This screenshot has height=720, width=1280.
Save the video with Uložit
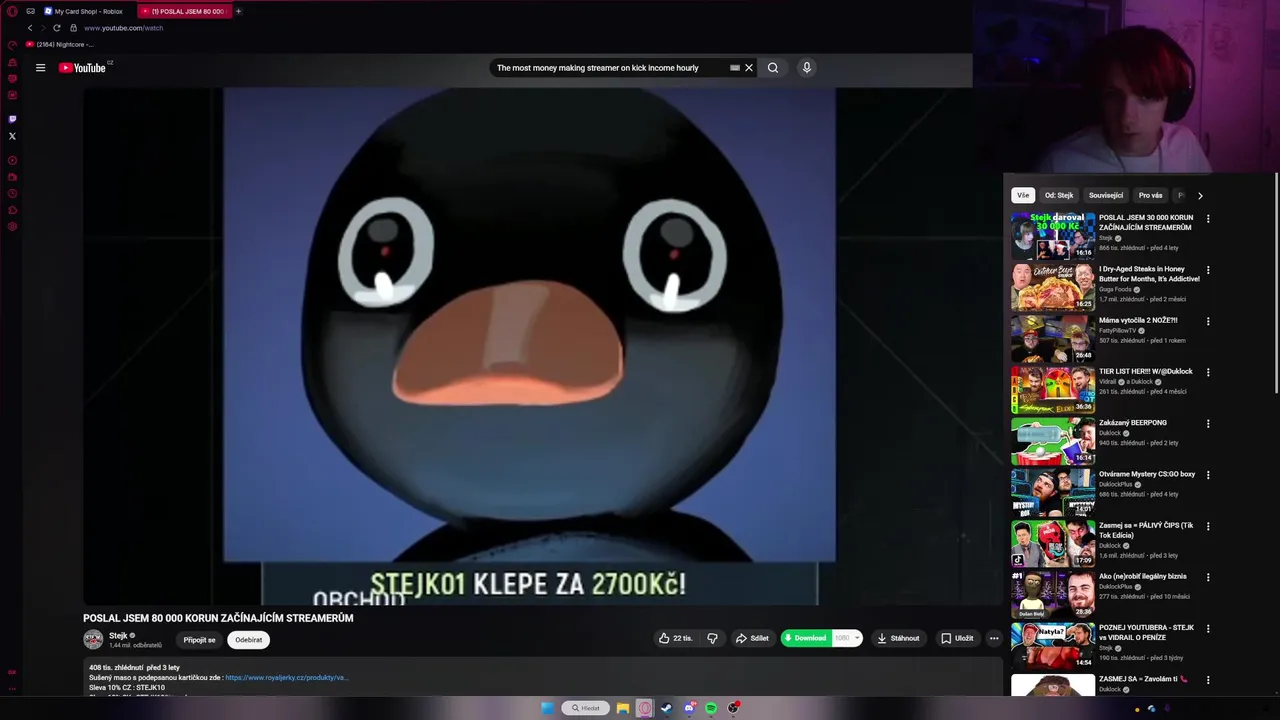957,638
